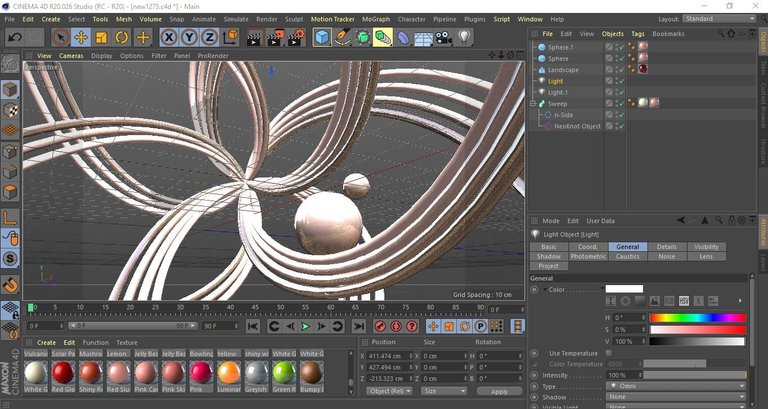Expand more color modes arrow
The image size is (768, 409).
(x=740, y=301)
